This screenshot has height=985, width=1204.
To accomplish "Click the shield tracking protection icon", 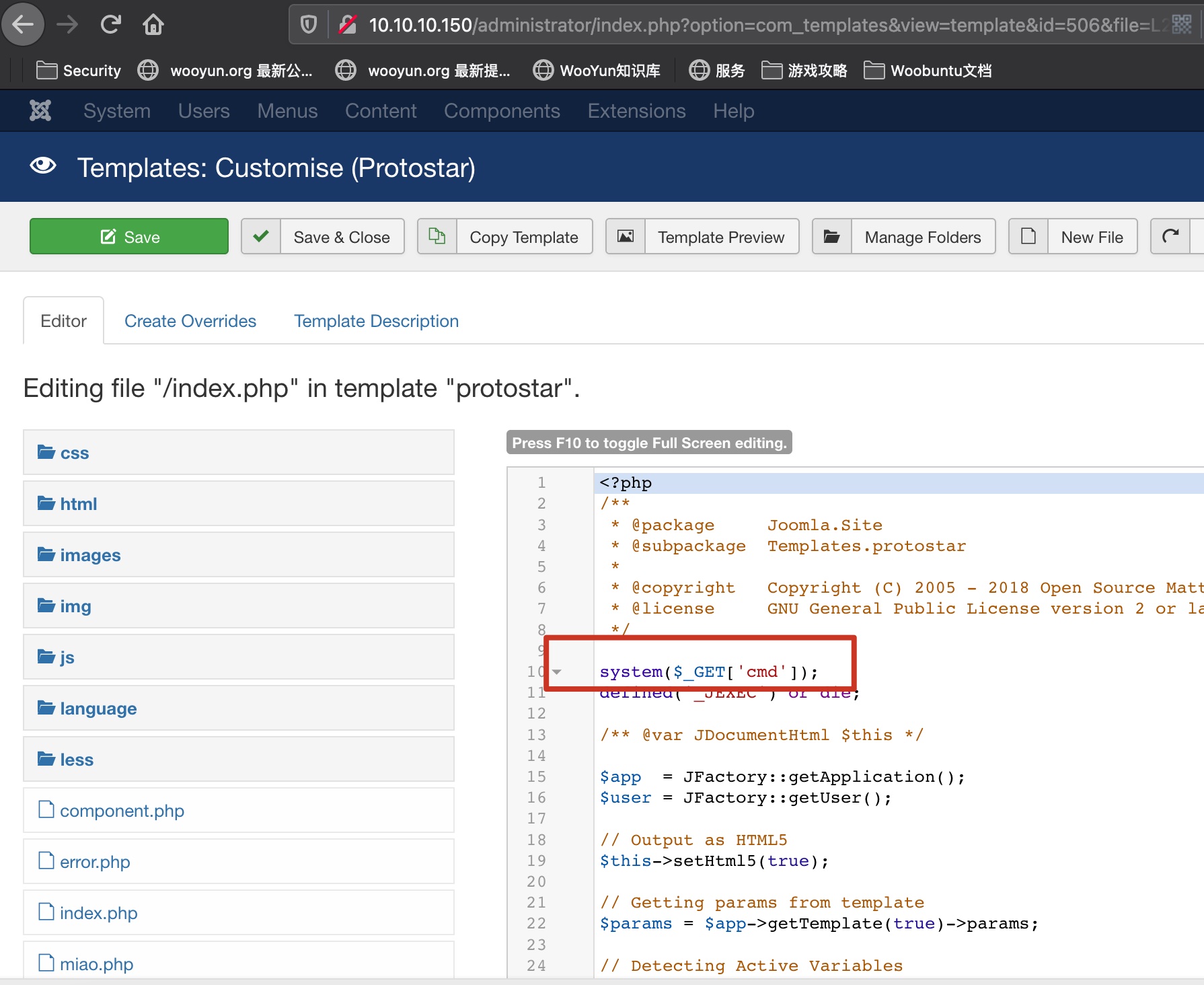I will pos(308,25).
